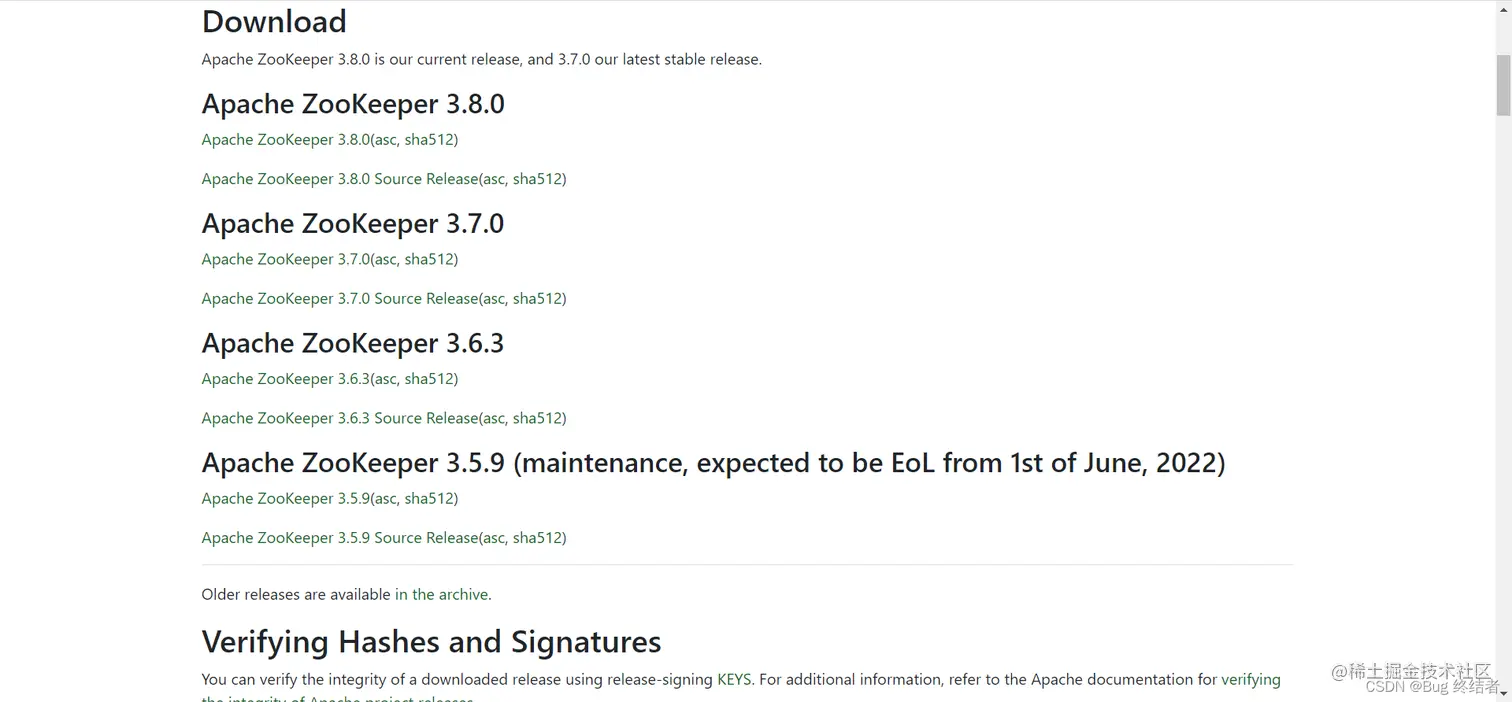Screen dimensions: 1512x702
Task: Open the Apache ZooKeeper 3.6.3 binary download link
Action: click(286, 379)
